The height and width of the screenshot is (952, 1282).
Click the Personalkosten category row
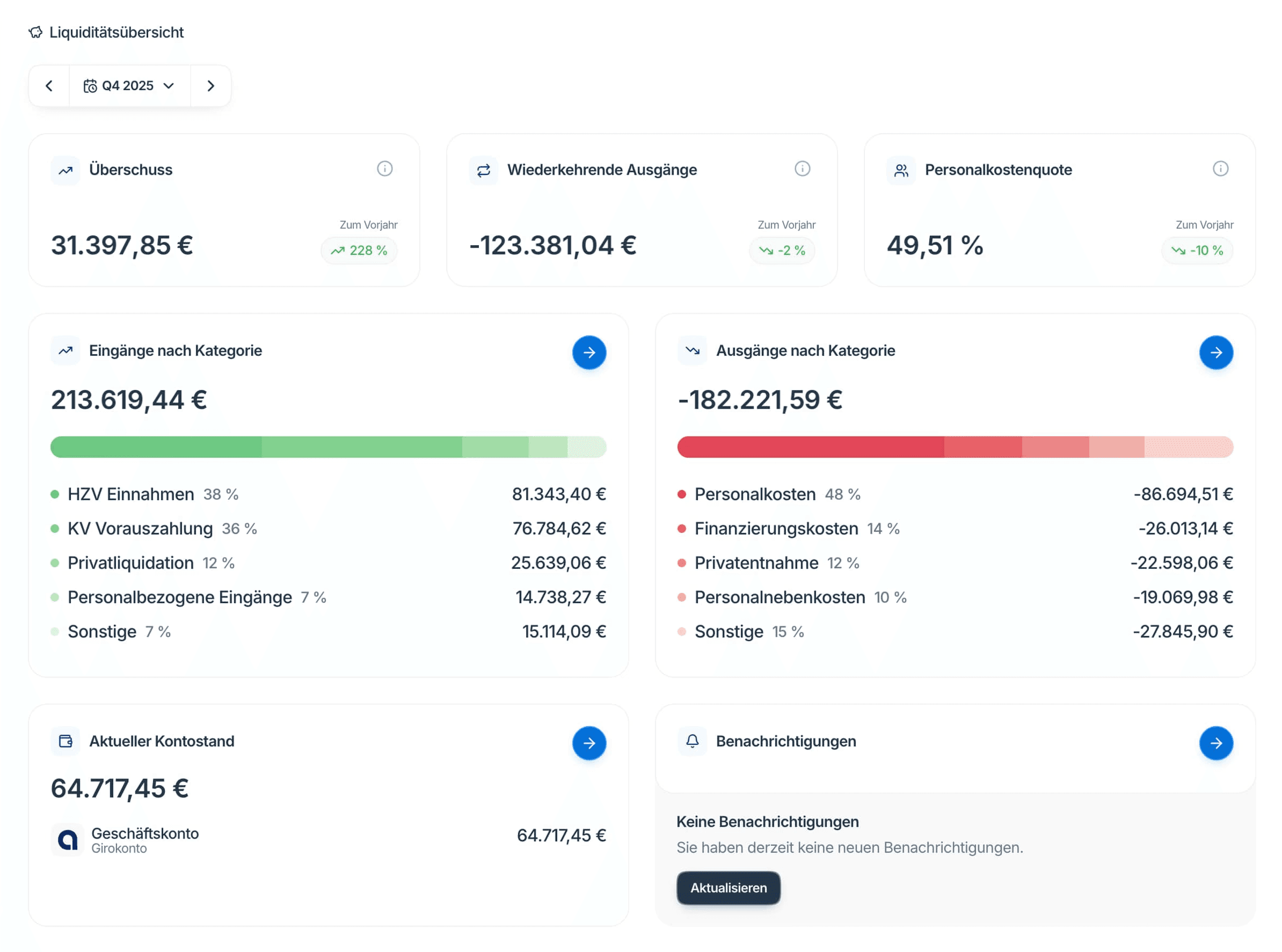[755, 493]
